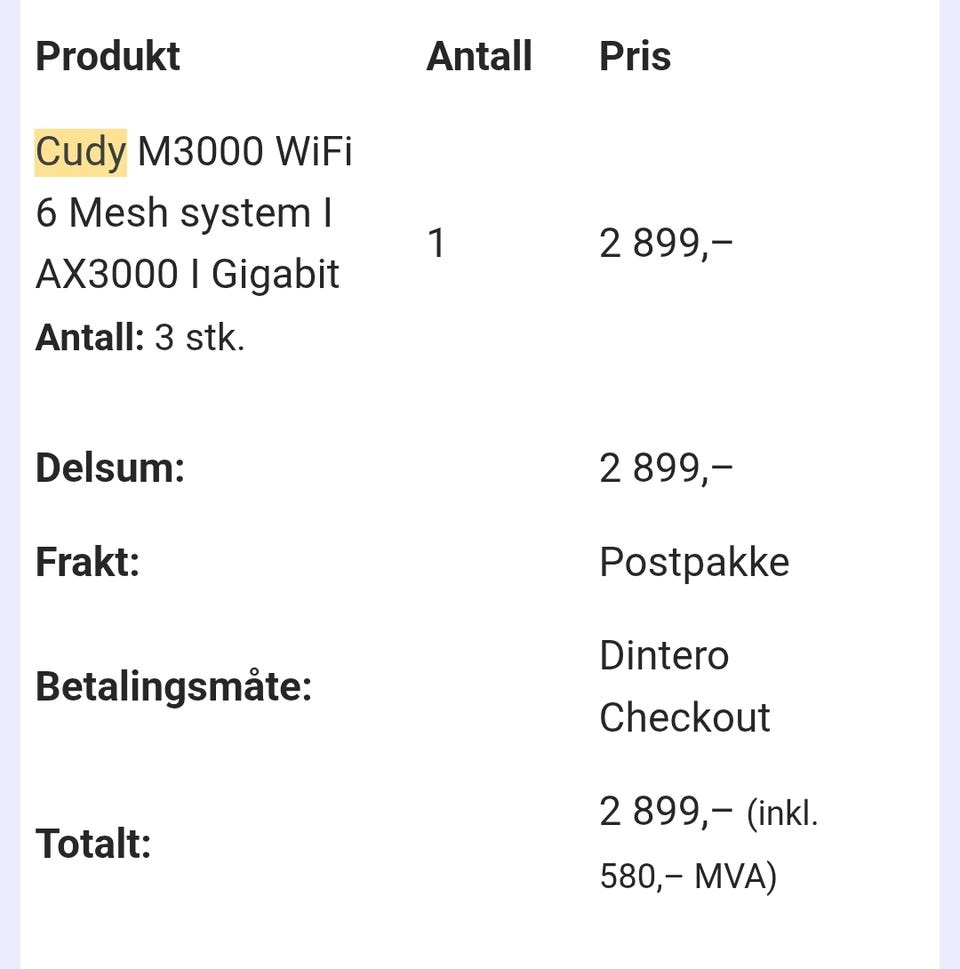
Task: Click the Totalt label
Action: (x=93, y=844)
